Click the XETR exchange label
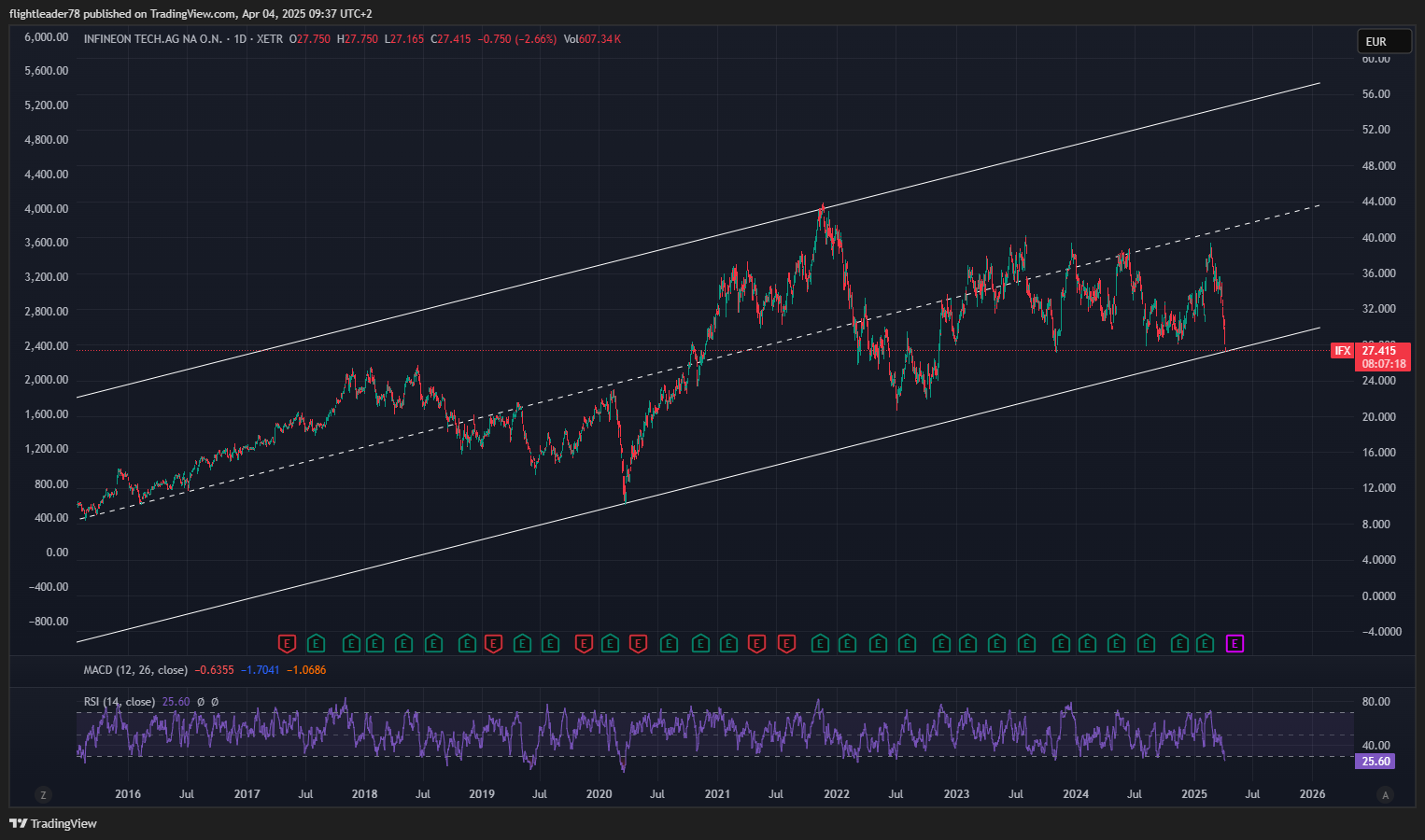 coord(270,39)
